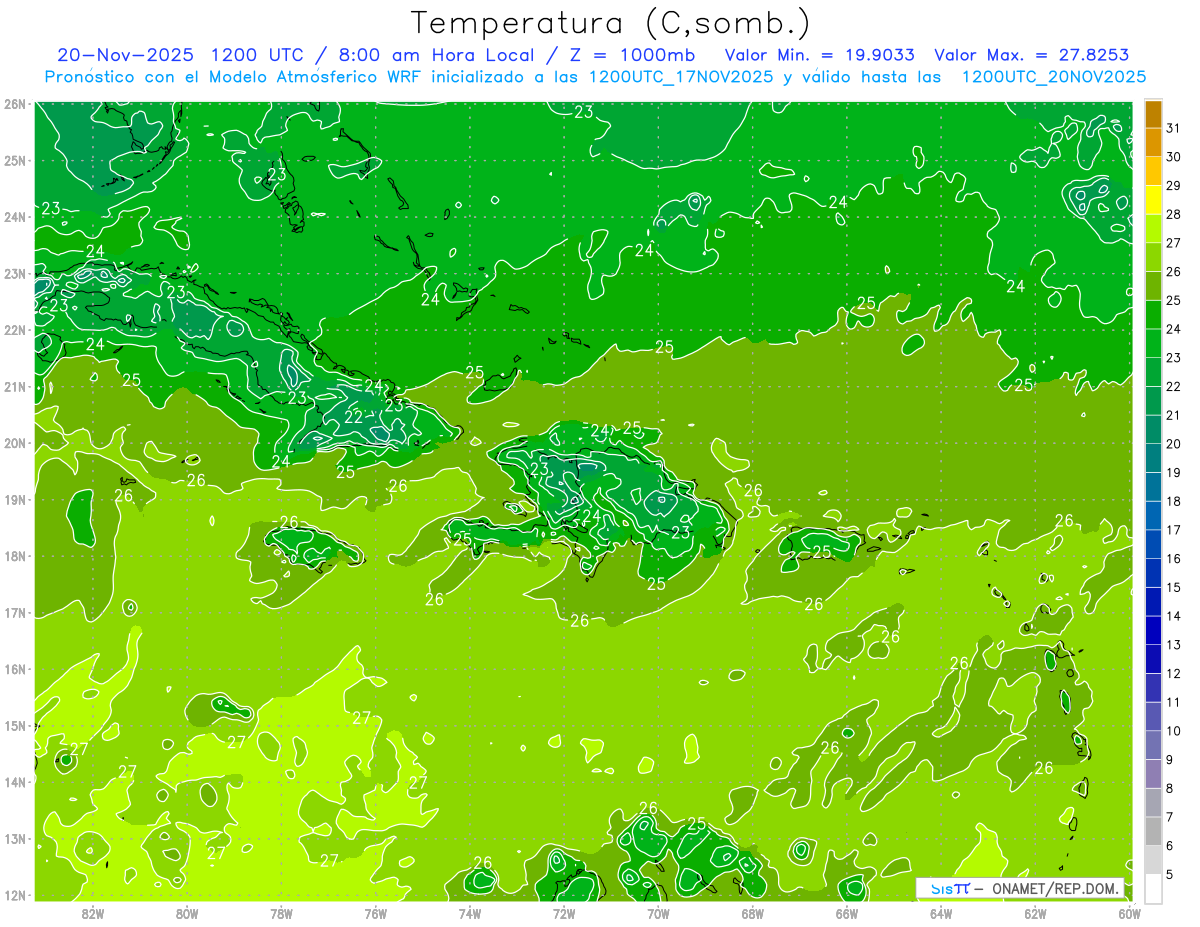Select the 'Valor Max. = 27.8253' value
This screenshot has width=1200, height=927.
coord(1031,55)
